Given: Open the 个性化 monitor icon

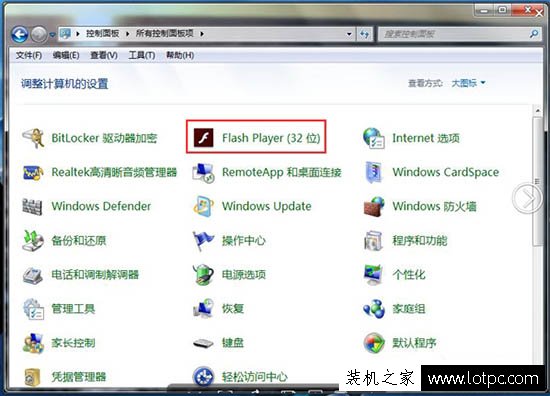Looking at the screenshot, I should (373, 275).
